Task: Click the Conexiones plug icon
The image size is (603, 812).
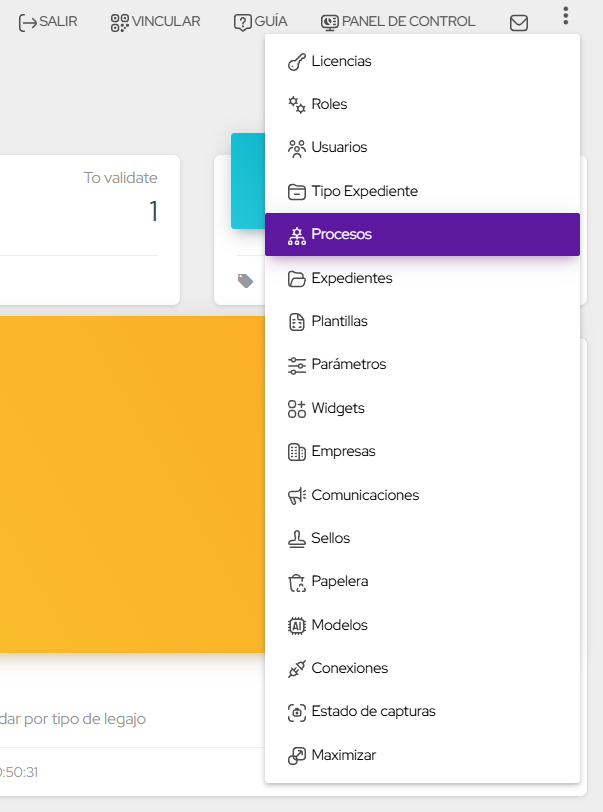Action: pos(296,669)
